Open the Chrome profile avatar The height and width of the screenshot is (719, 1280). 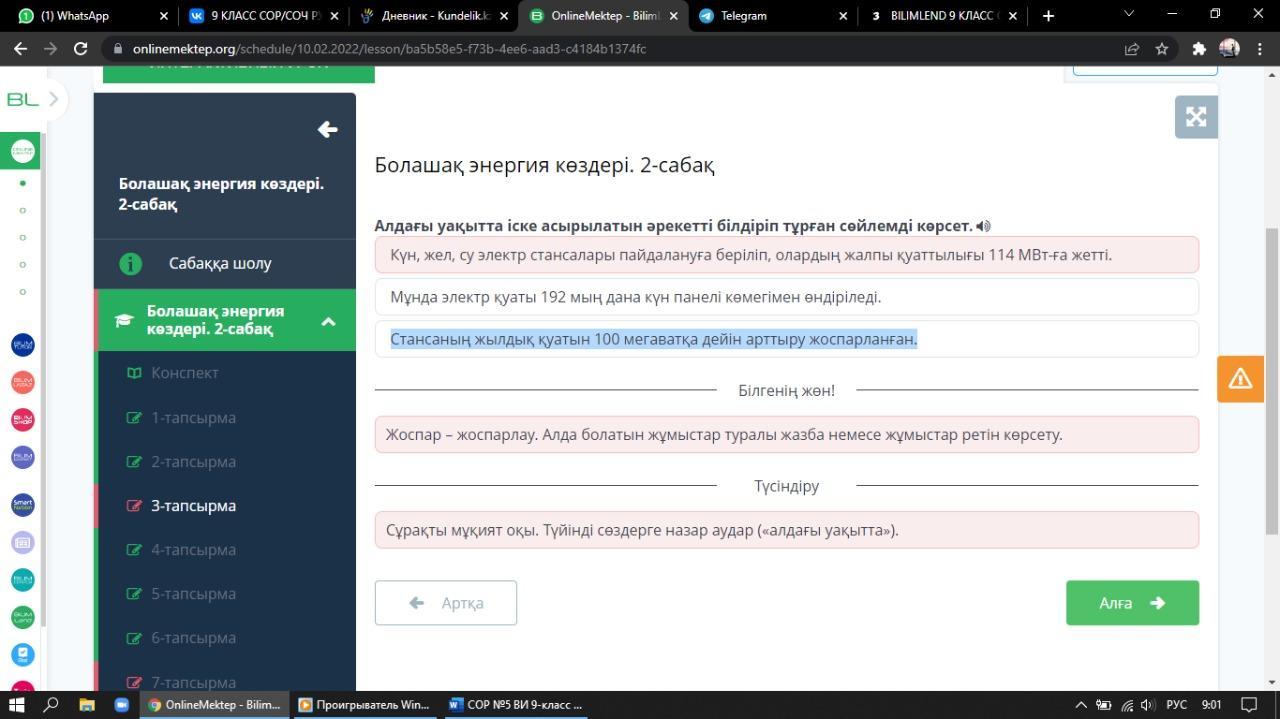coord(1230,48)
